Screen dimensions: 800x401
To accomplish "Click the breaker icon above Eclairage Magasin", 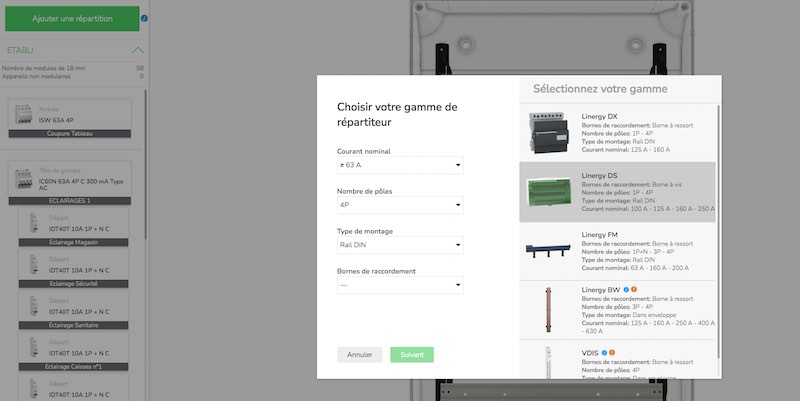I will (x=34, y=224).
